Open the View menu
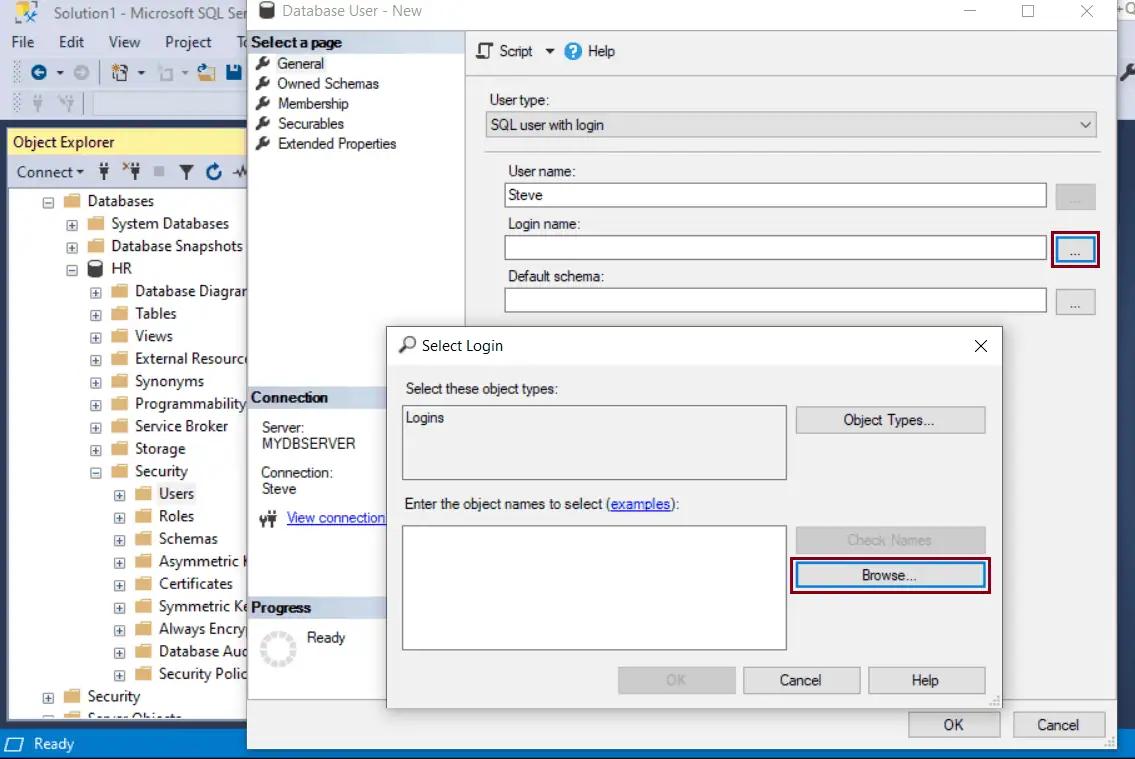1135x759 pixels. (124, 42)
